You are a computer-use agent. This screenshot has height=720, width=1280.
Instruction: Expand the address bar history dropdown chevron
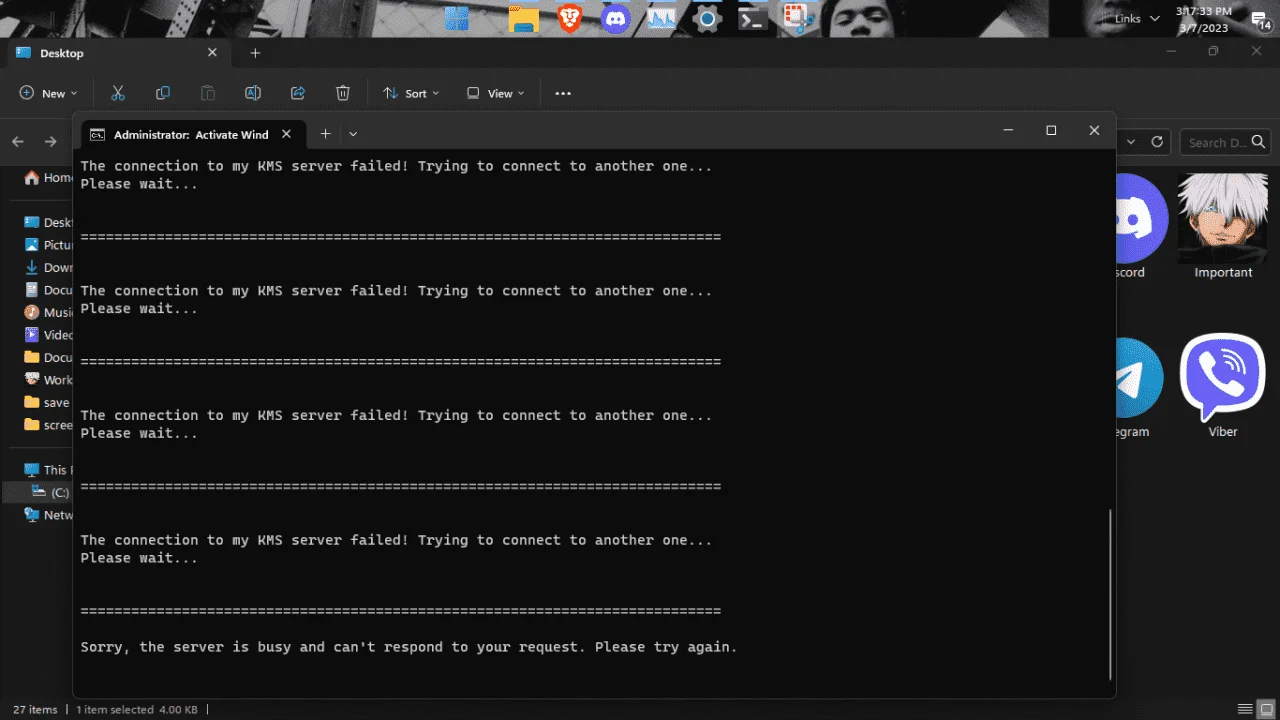[x=1132, y=142]
